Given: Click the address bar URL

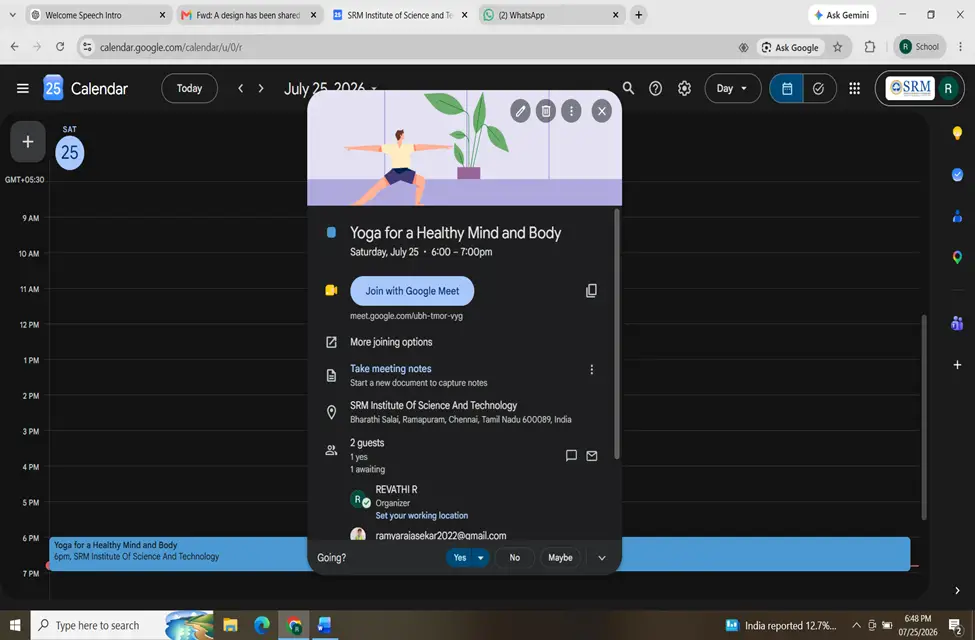Looking at the screenshot, I should tap(171, 47).
